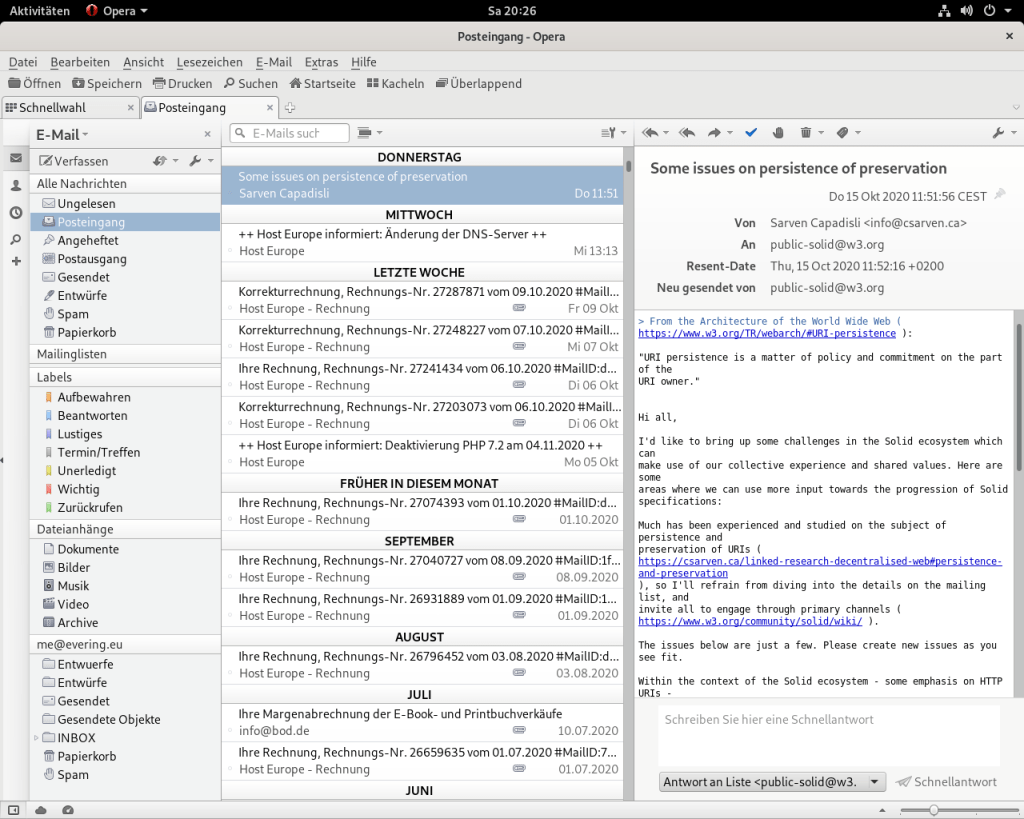Open the Lesezeichen menu
This screenshot has width=1024, height=819.
point(209,62)
